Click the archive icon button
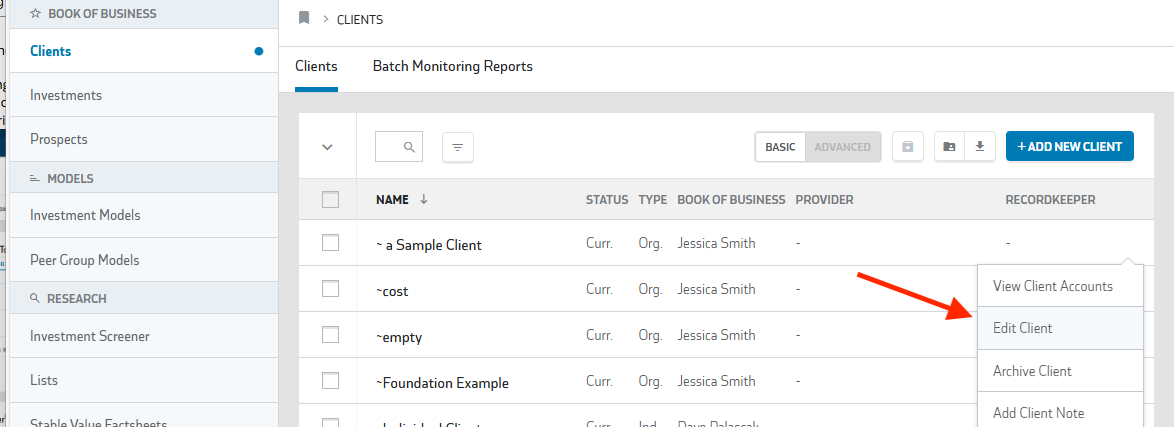1174x427 pixels. point(907,147)
